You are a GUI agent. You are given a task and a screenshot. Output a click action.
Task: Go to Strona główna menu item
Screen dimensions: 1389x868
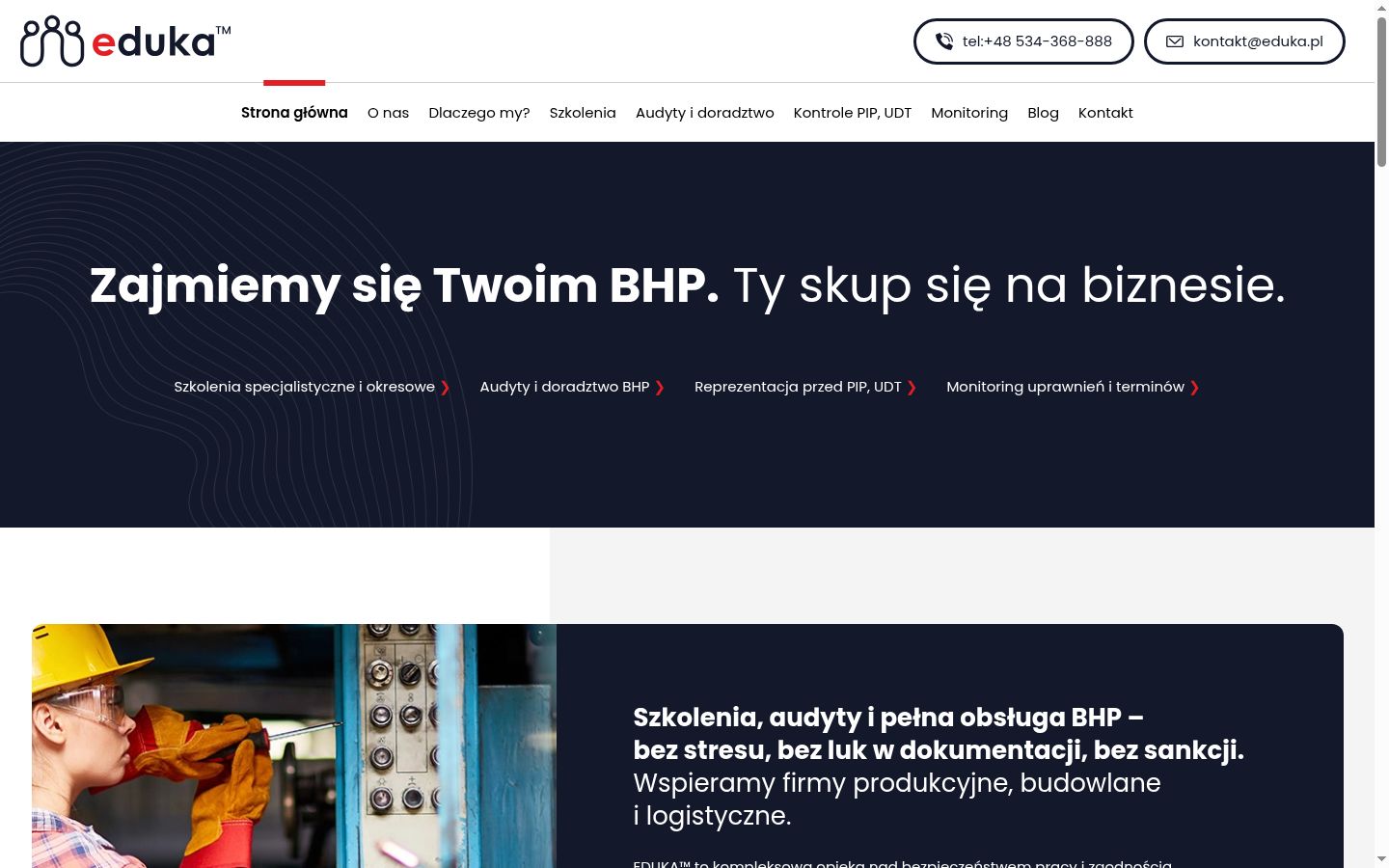click(x=294, y=113)
